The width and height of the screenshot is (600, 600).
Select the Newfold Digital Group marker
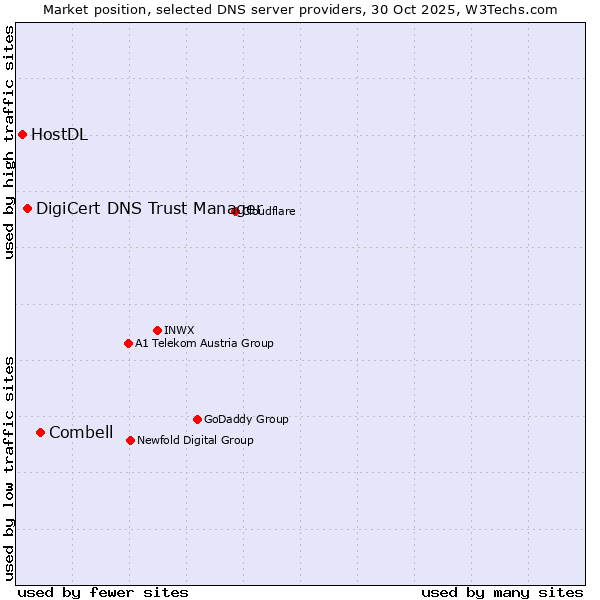[x=130, y=440]
